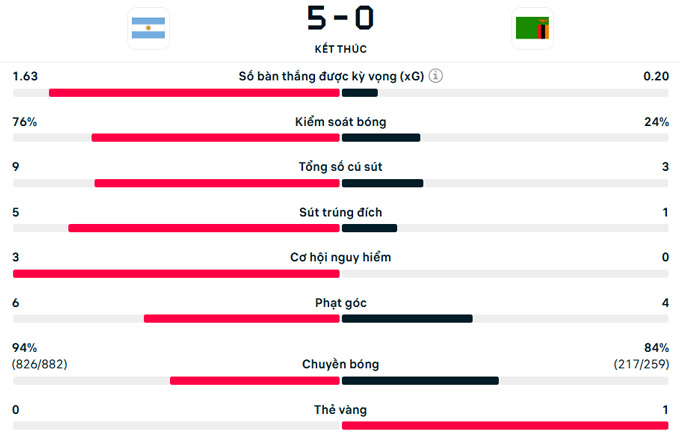Select the Tổng số cú sút row label
Viewport: 680px width, 439px height.
coord(340,167)
